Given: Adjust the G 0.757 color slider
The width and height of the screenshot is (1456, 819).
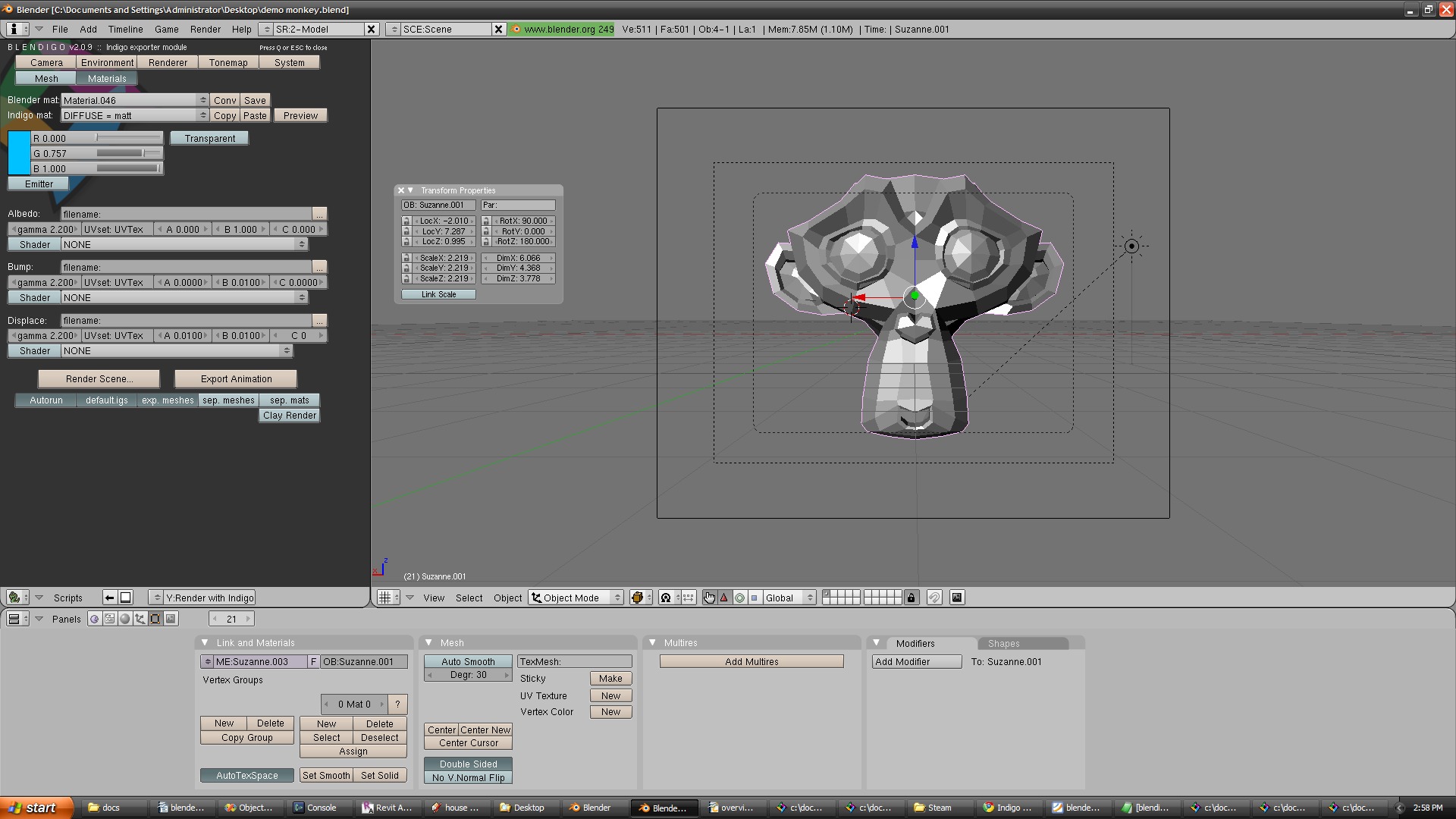Looking at the screenshot, I should point(97,153).
